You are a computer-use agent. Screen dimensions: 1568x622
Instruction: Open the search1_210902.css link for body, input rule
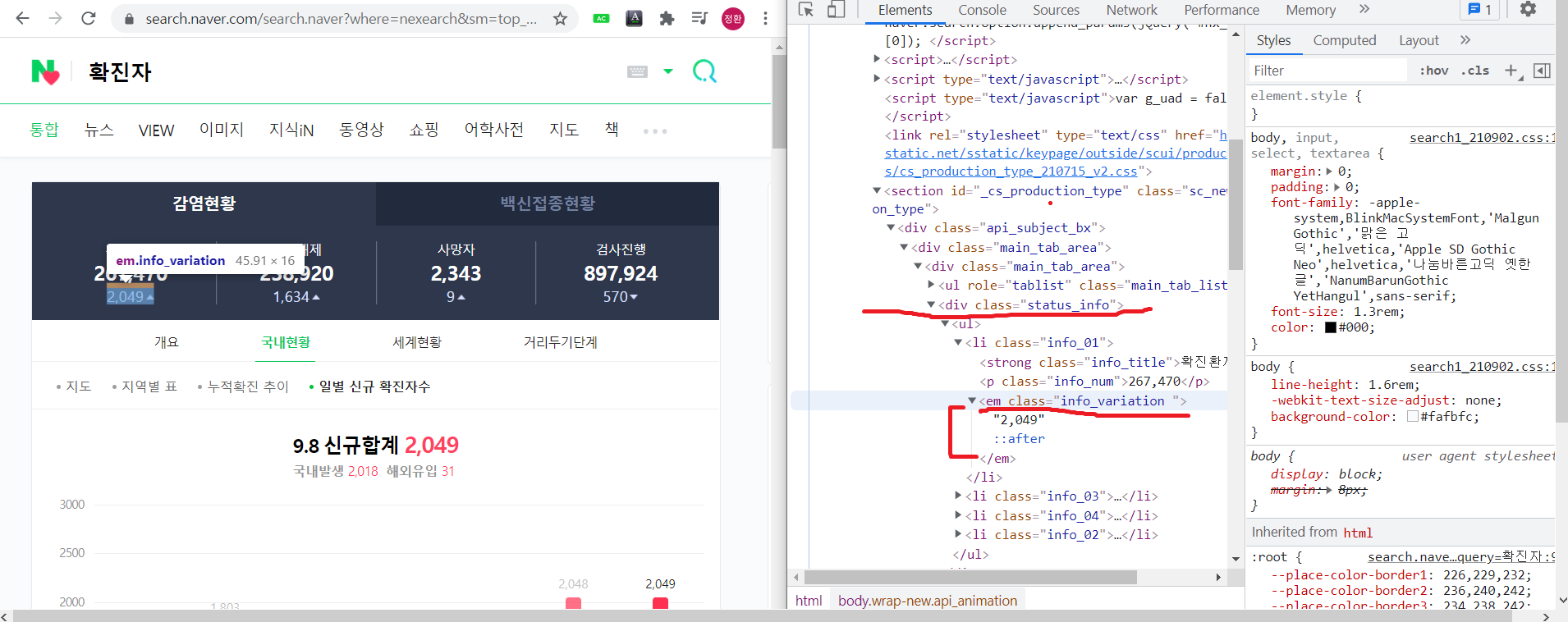pos(1482,138)
